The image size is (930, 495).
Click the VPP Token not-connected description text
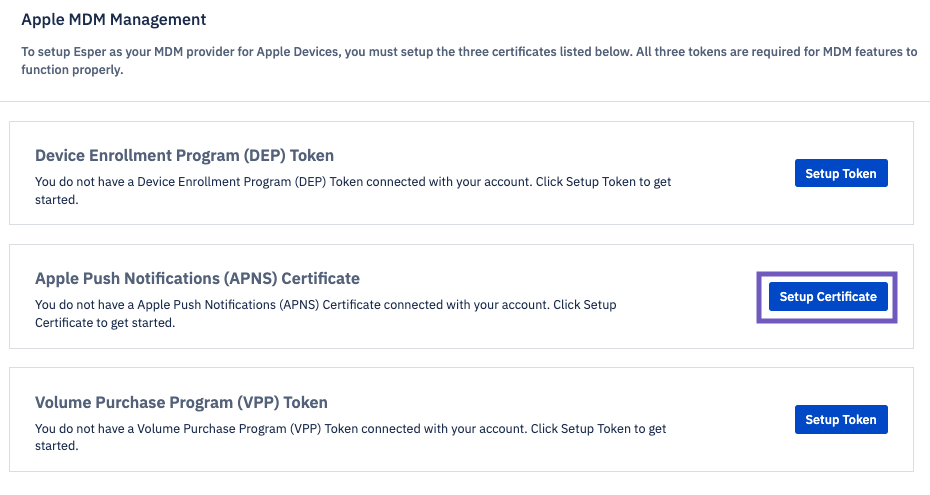point(351,437)
